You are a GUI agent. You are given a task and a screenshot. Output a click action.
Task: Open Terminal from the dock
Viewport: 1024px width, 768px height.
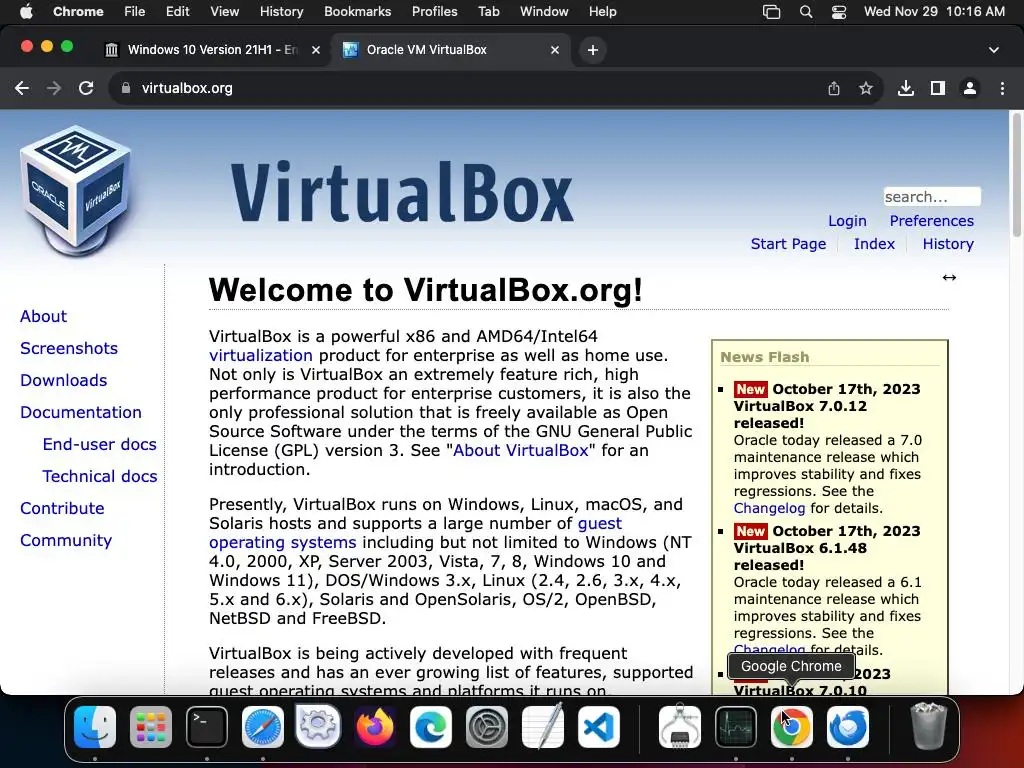click(x=206, y=727)
